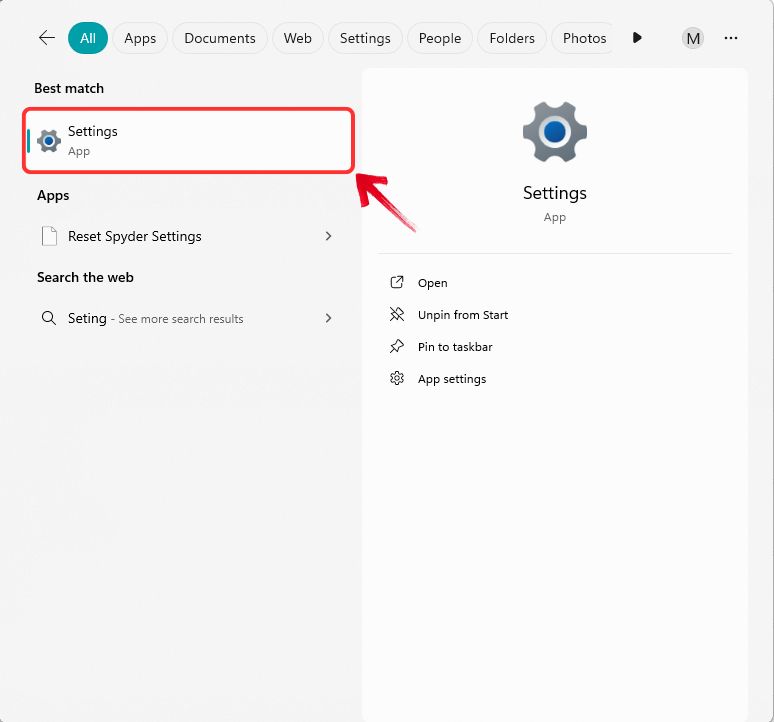
Task: Go back using the left arrow
Action: tap(47, 38)
